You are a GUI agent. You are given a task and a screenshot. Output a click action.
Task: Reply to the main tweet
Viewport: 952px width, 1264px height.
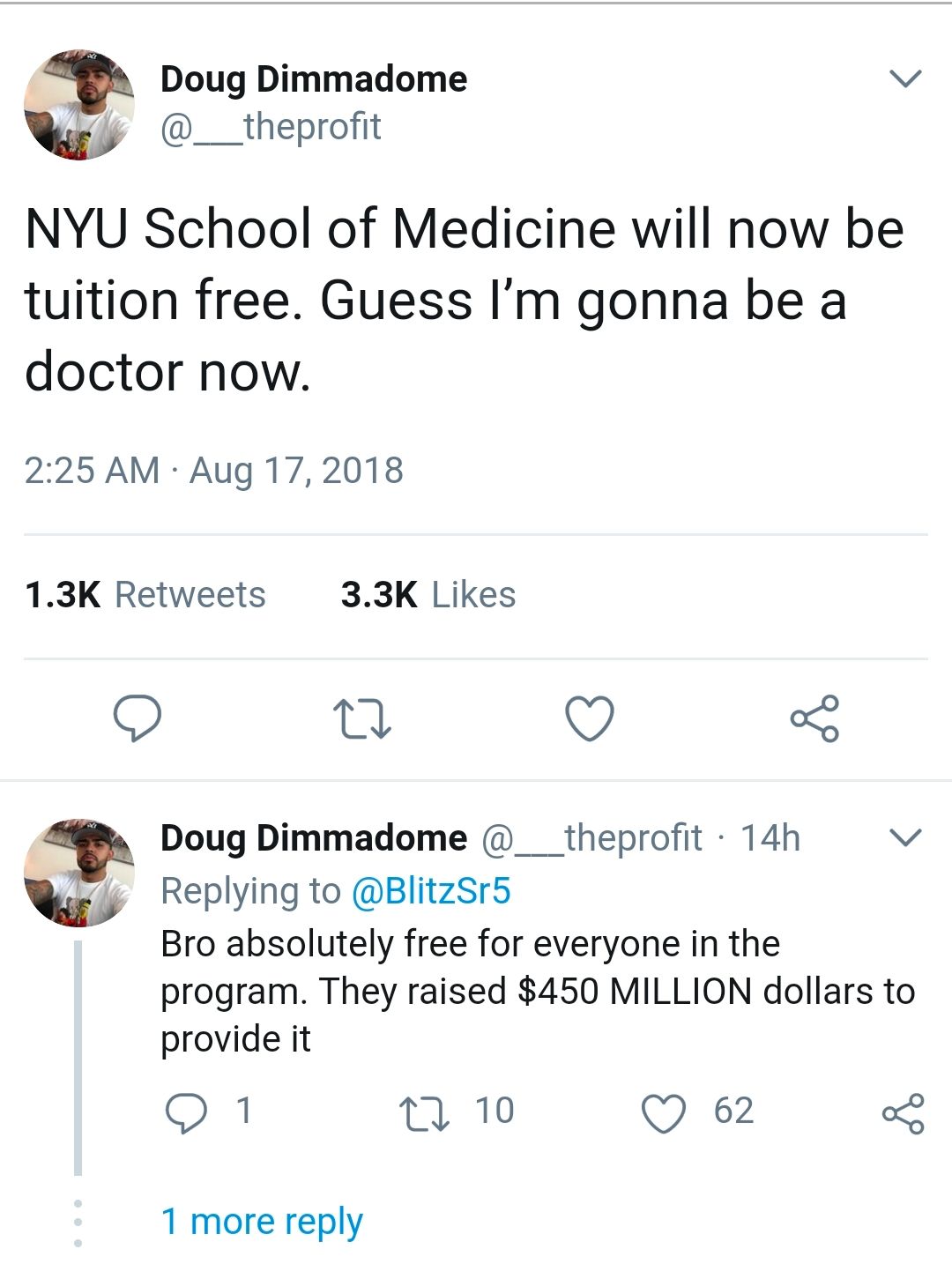[x=138, y=718]
